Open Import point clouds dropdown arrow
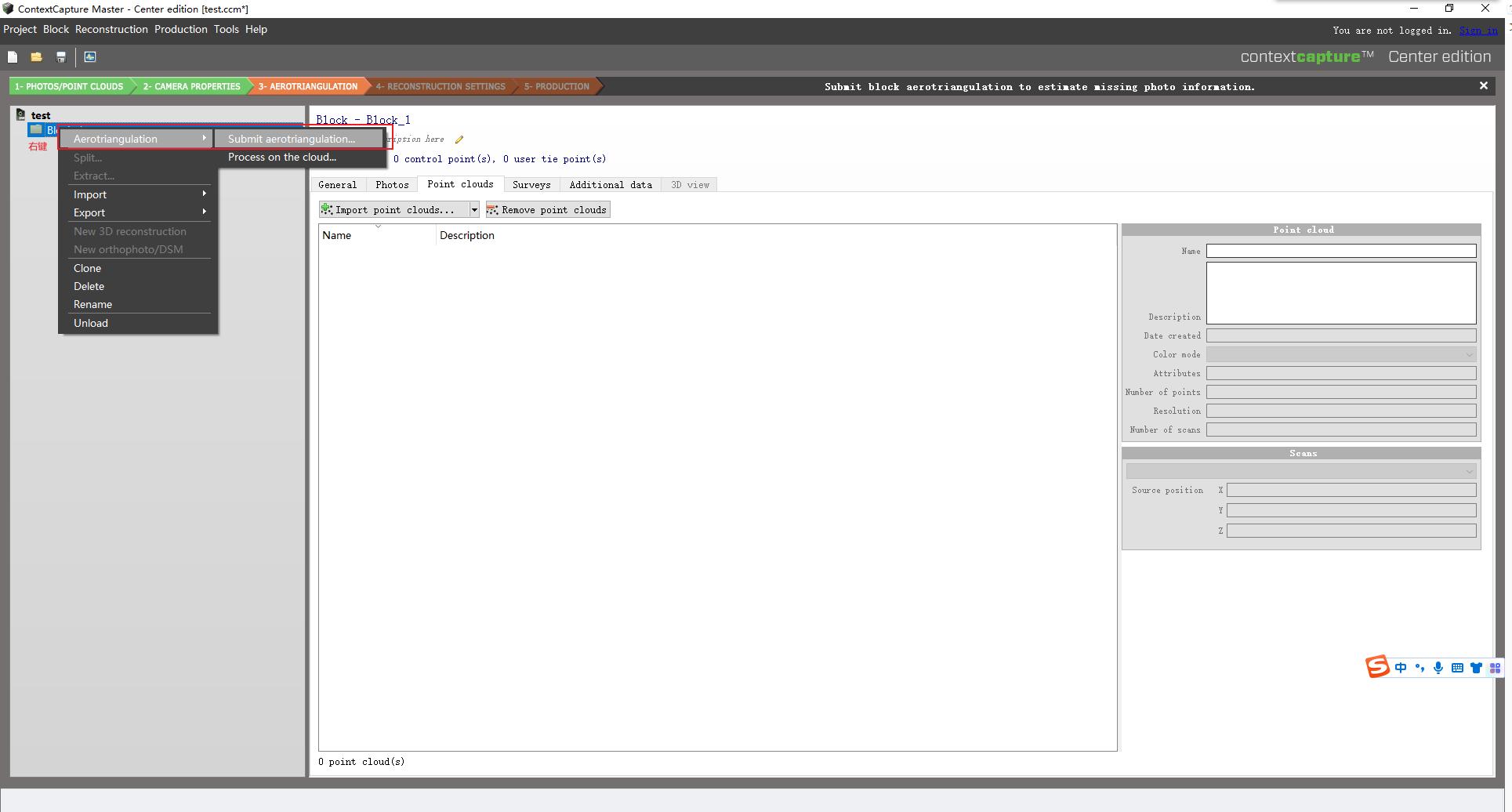Screen dimensions: 1512x812 474,210
